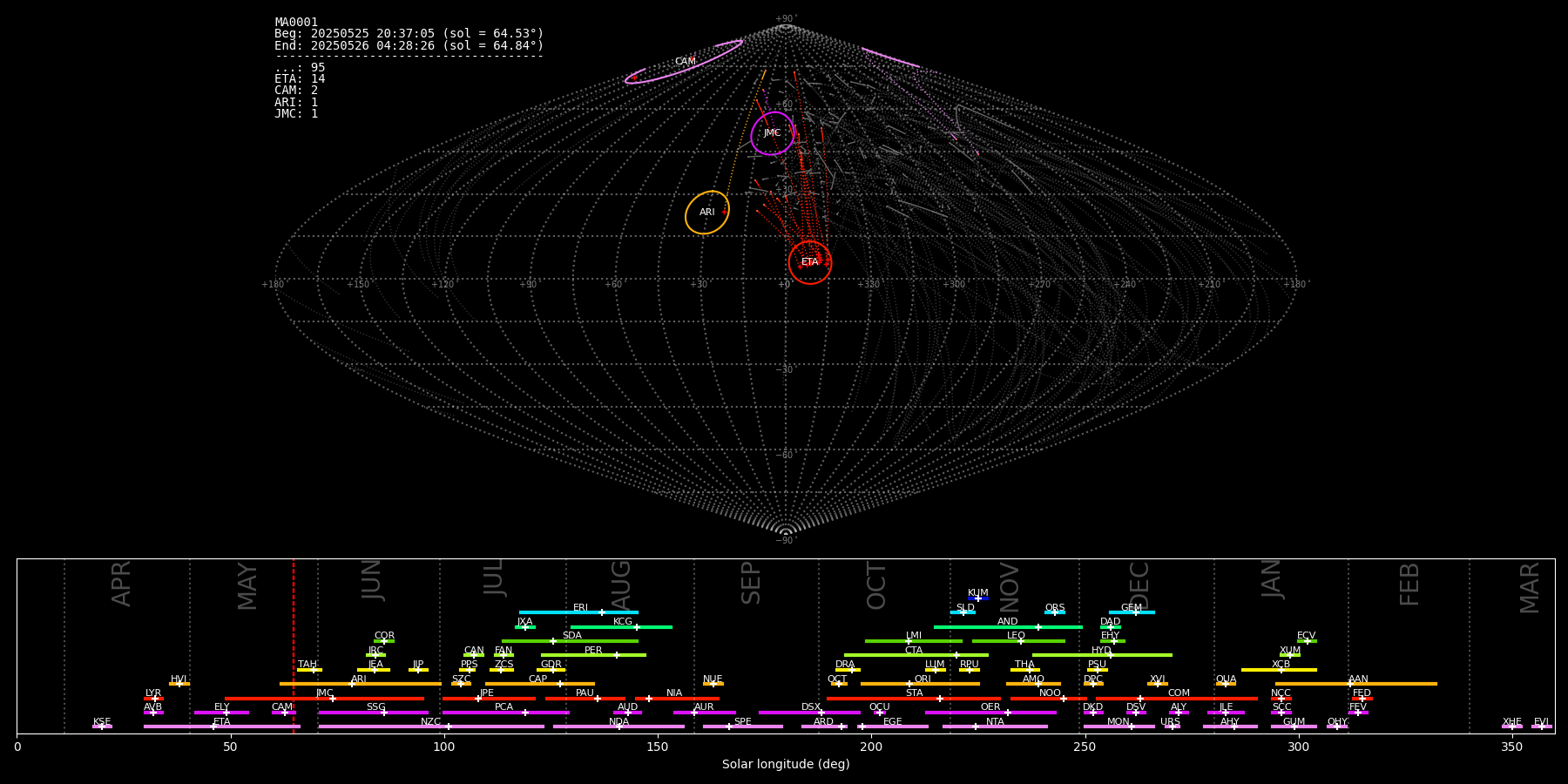Click the cyan ERI shower bar
1568x784 pixels.
click(578, 612)
